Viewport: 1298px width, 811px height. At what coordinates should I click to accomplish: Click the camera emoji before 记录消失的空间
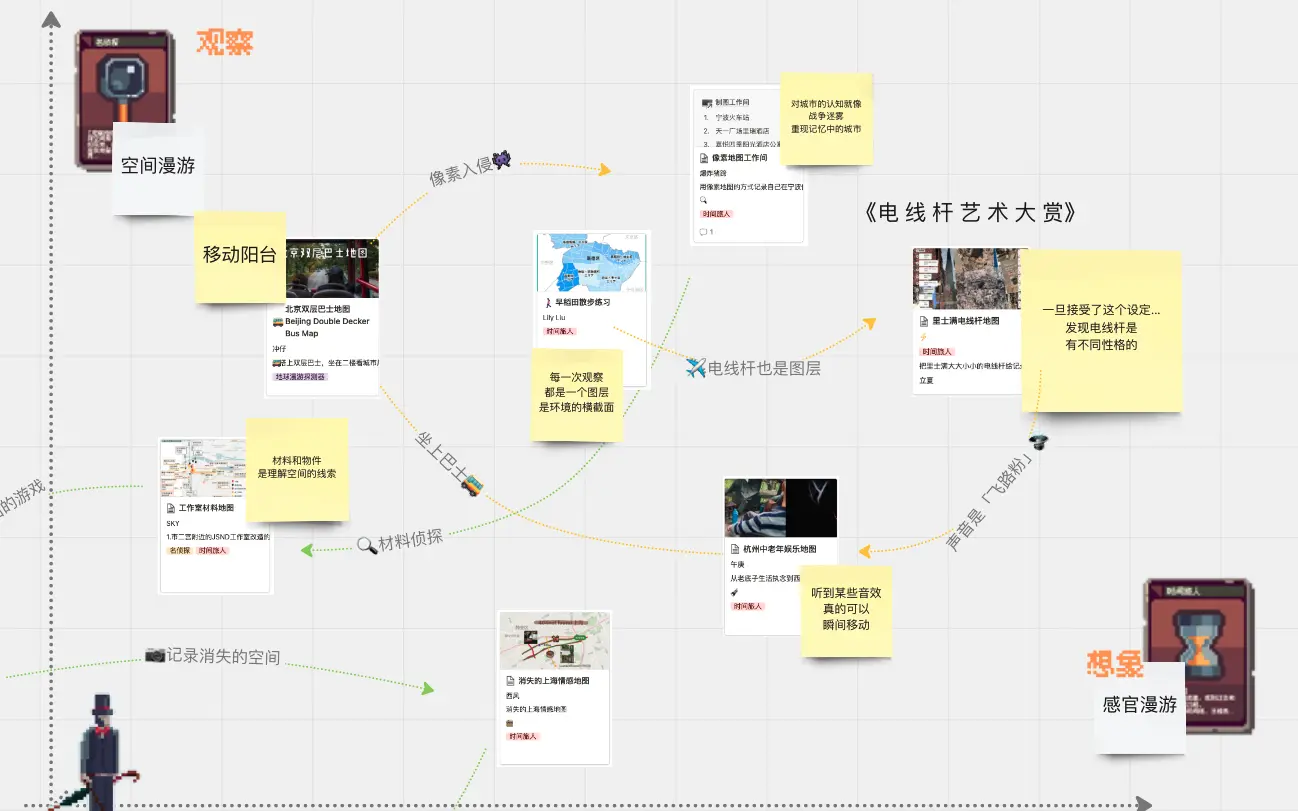pyautogui.click(x=155, y=655)
